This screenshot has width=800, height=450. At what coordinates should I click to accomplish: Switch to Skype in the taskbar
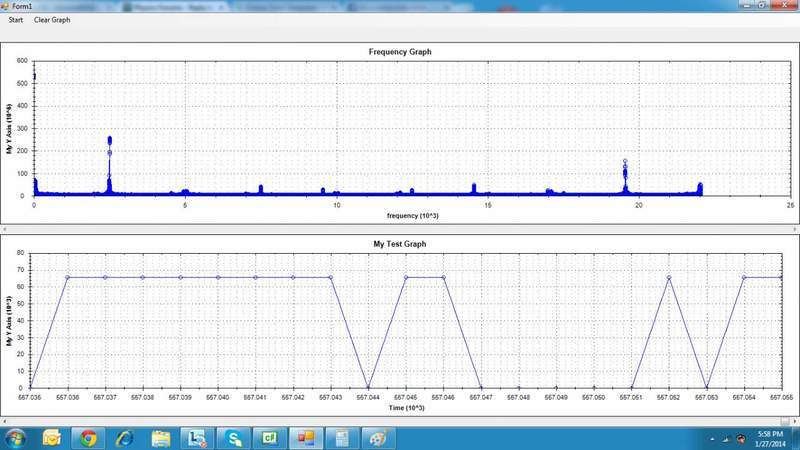pyautogui.click(x=233, y=437)
